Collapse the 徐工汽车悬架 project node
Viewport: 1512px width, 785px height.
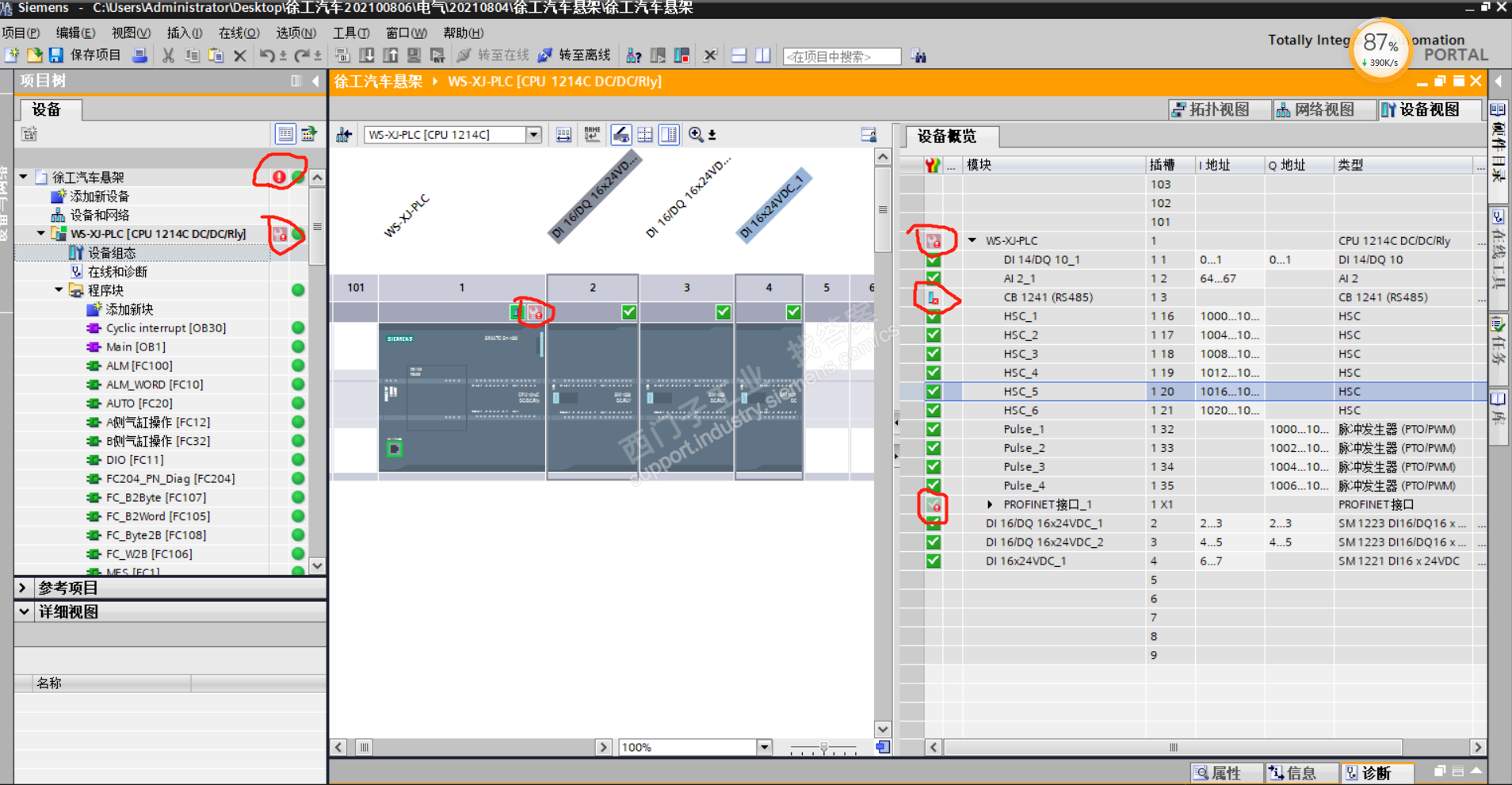point(23,178)
